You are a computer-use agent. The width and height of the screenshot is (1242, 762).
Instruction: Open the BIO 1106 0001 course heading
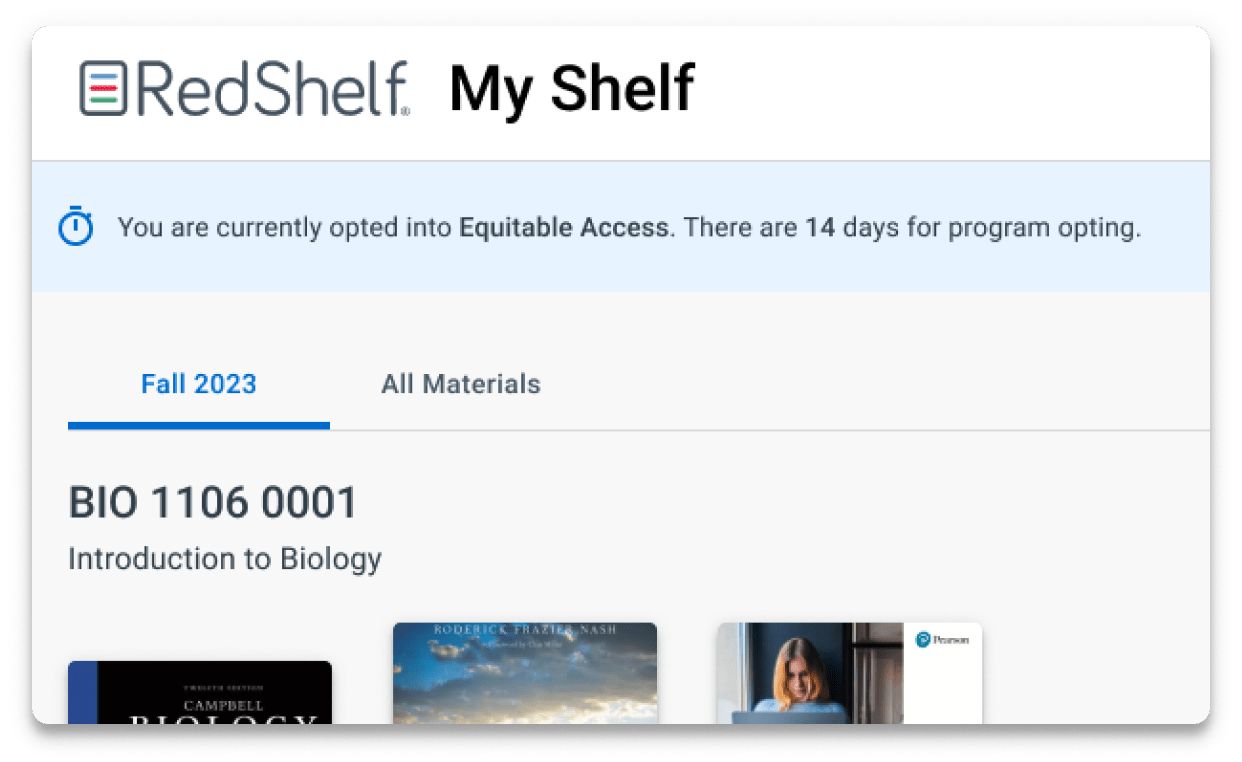(213, 502)
